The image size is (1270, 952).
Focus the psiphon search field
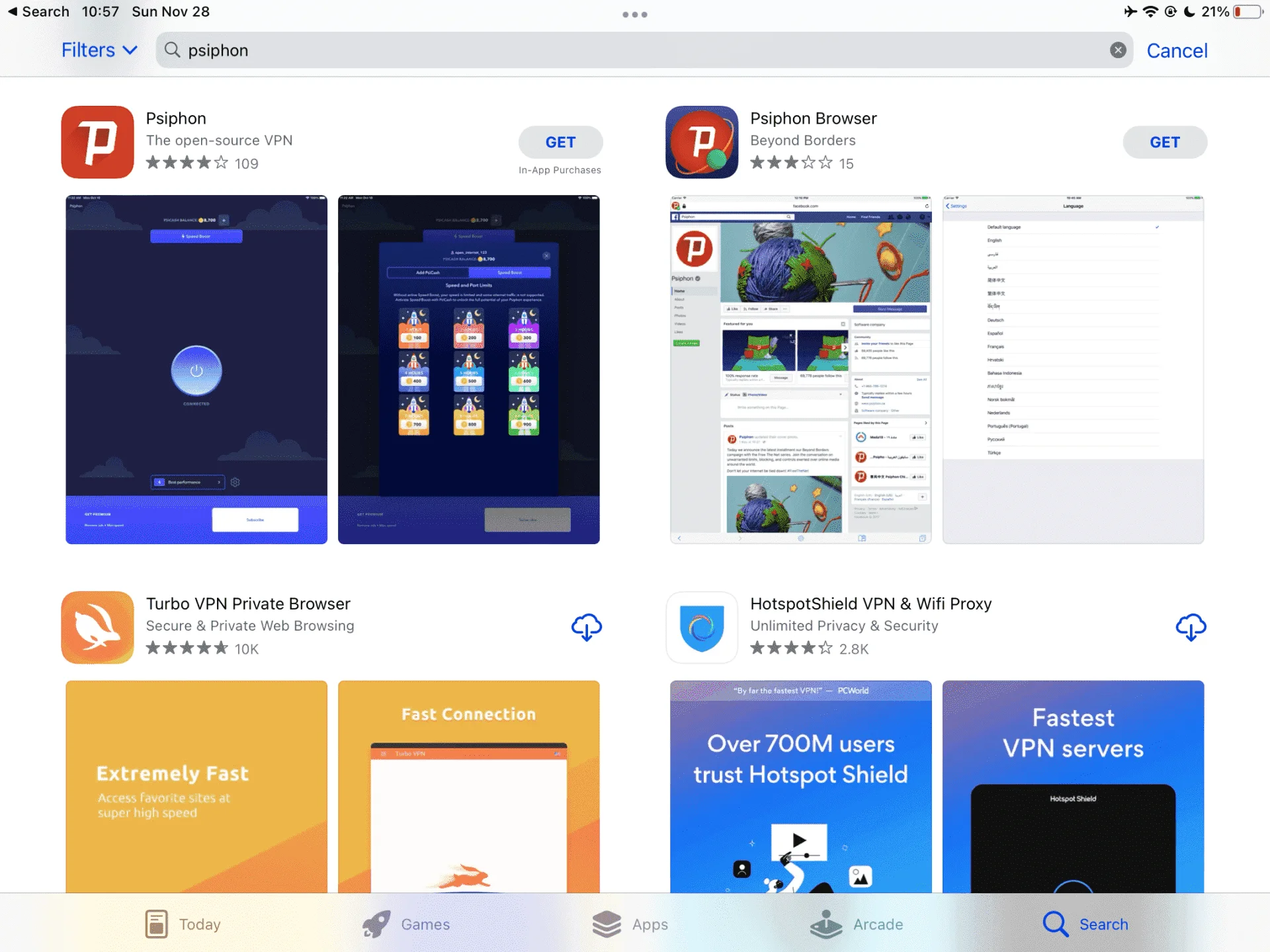tap(644, 50)
